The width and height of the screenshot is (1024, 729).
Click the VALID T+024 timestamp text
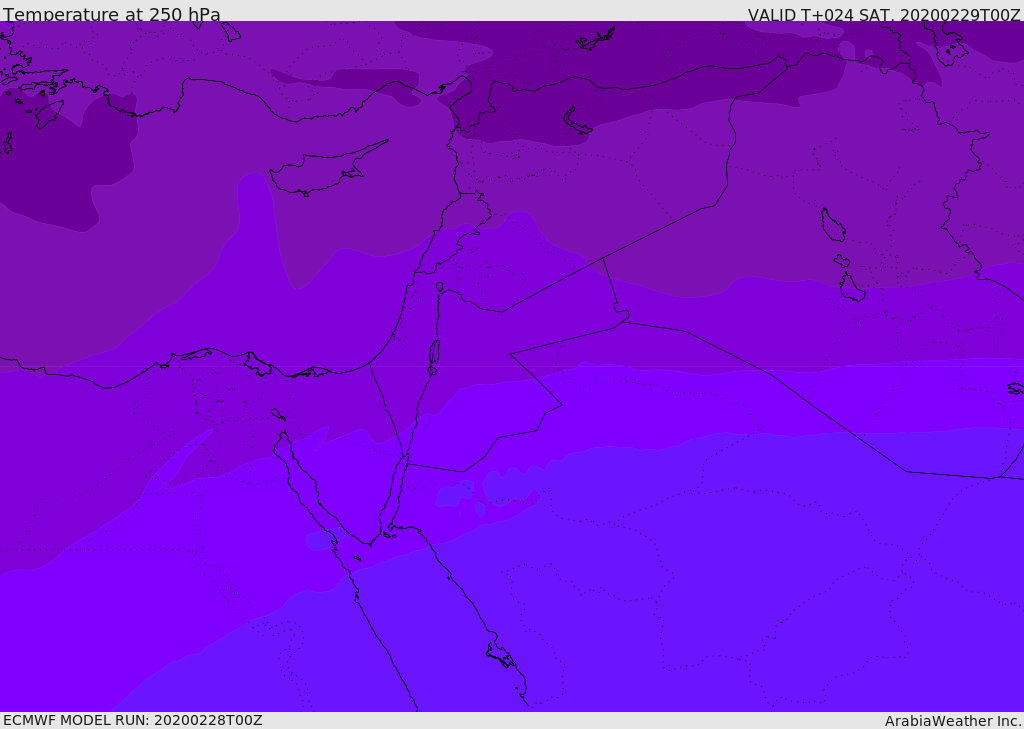tap(884, 15)
